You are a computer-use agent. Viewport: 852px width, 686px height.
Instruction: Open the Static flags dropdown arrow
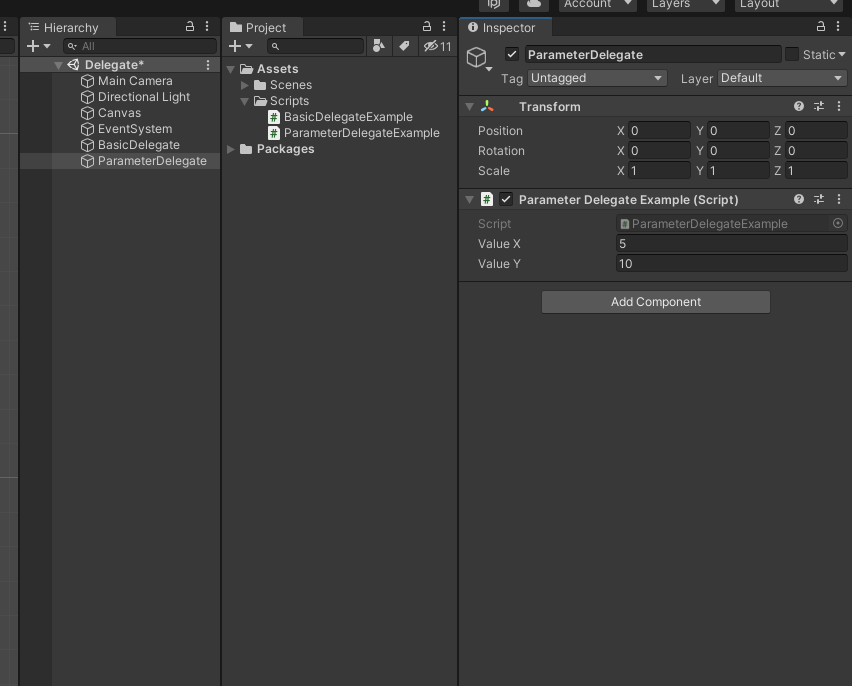click(842, 54)
